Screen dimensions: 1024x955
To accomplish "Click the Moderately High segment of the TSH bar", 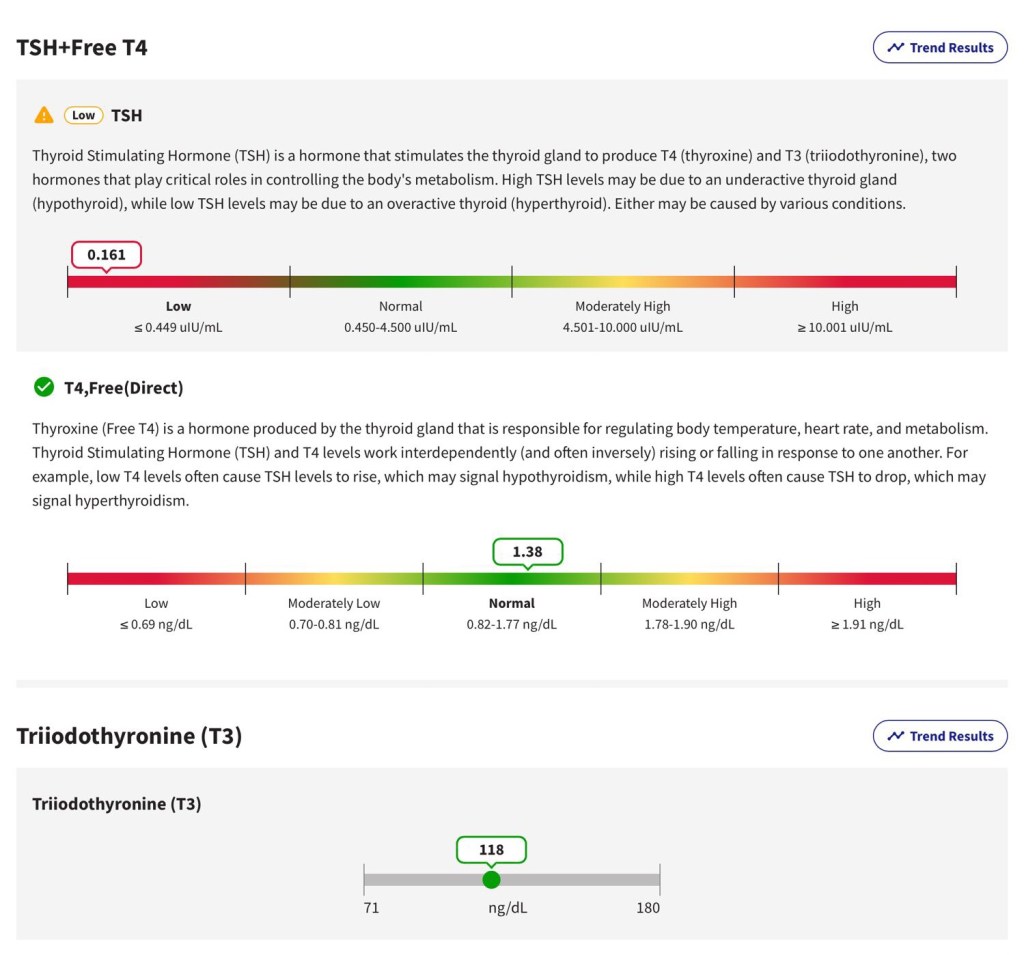I will (x=622, y=282).
